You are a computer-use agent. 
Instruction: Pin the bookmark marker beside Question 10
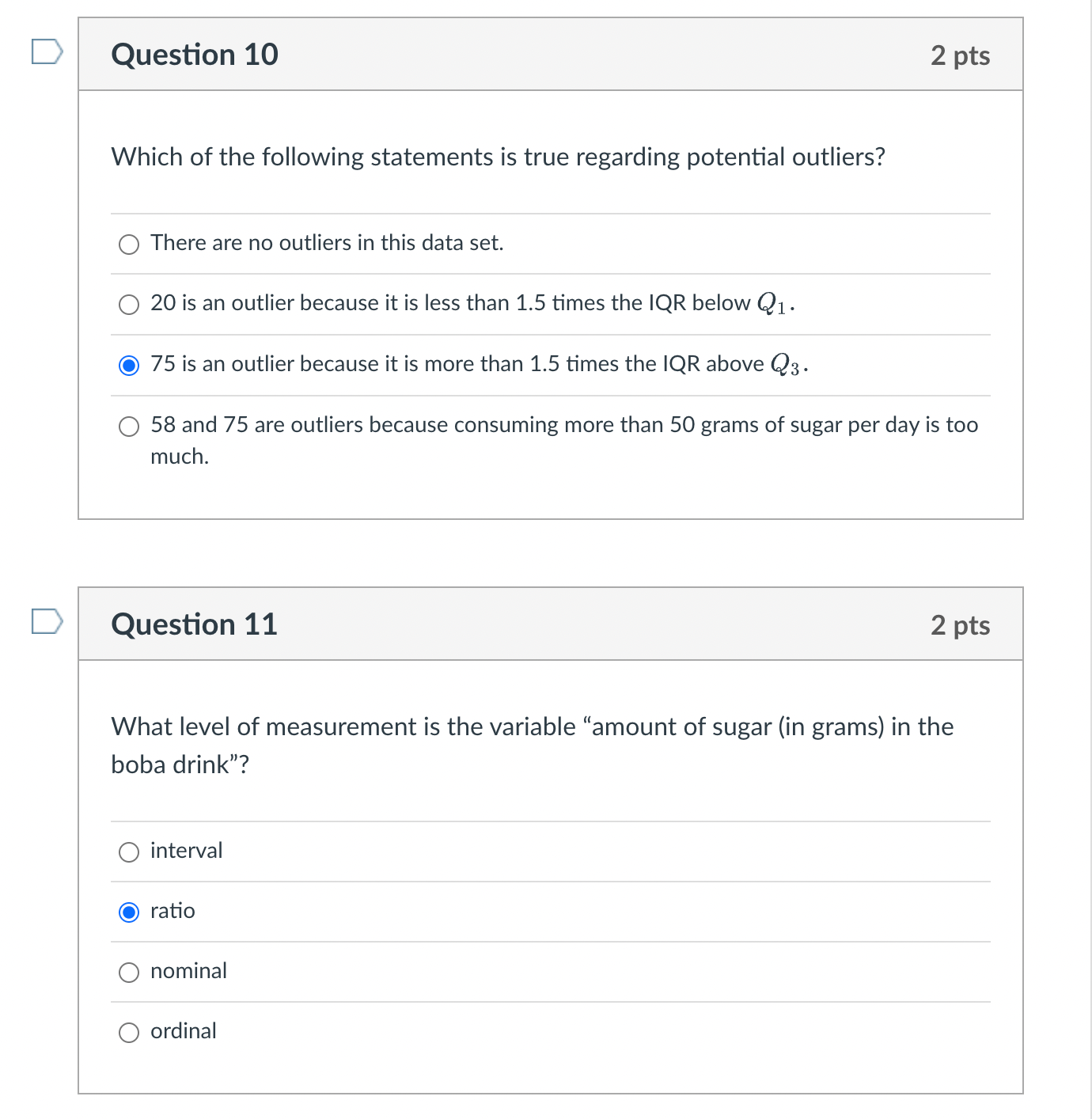point(46,51)
